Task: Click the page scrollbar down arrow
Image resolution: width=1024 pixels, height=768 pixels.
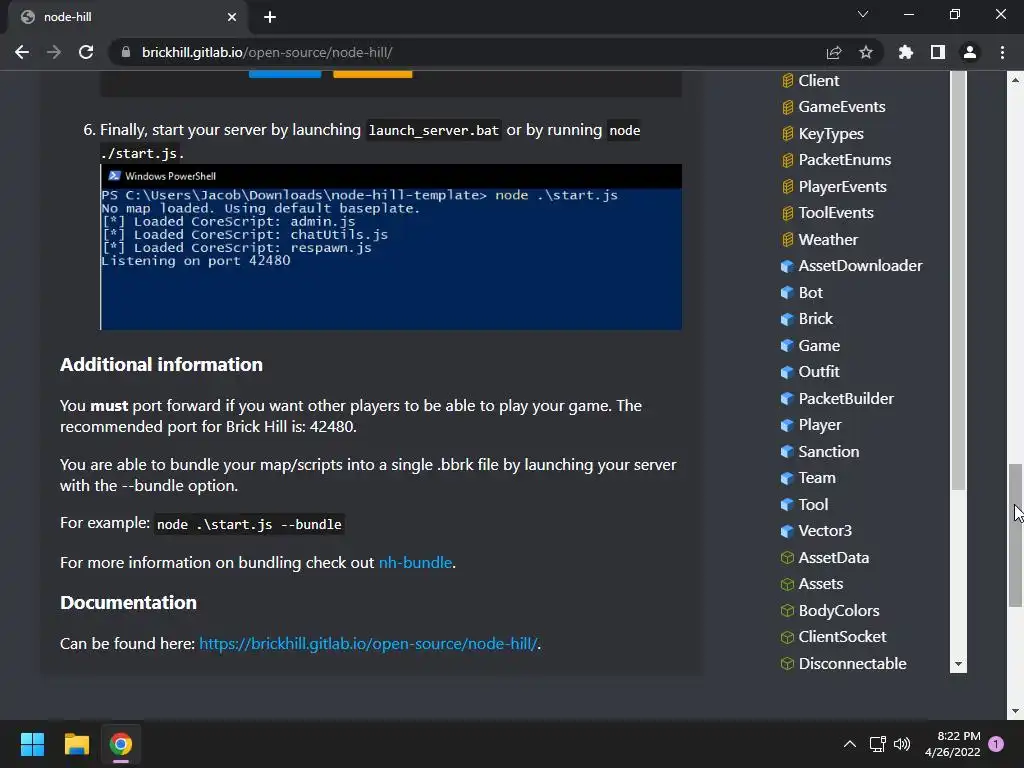Action: [1015, 711]
